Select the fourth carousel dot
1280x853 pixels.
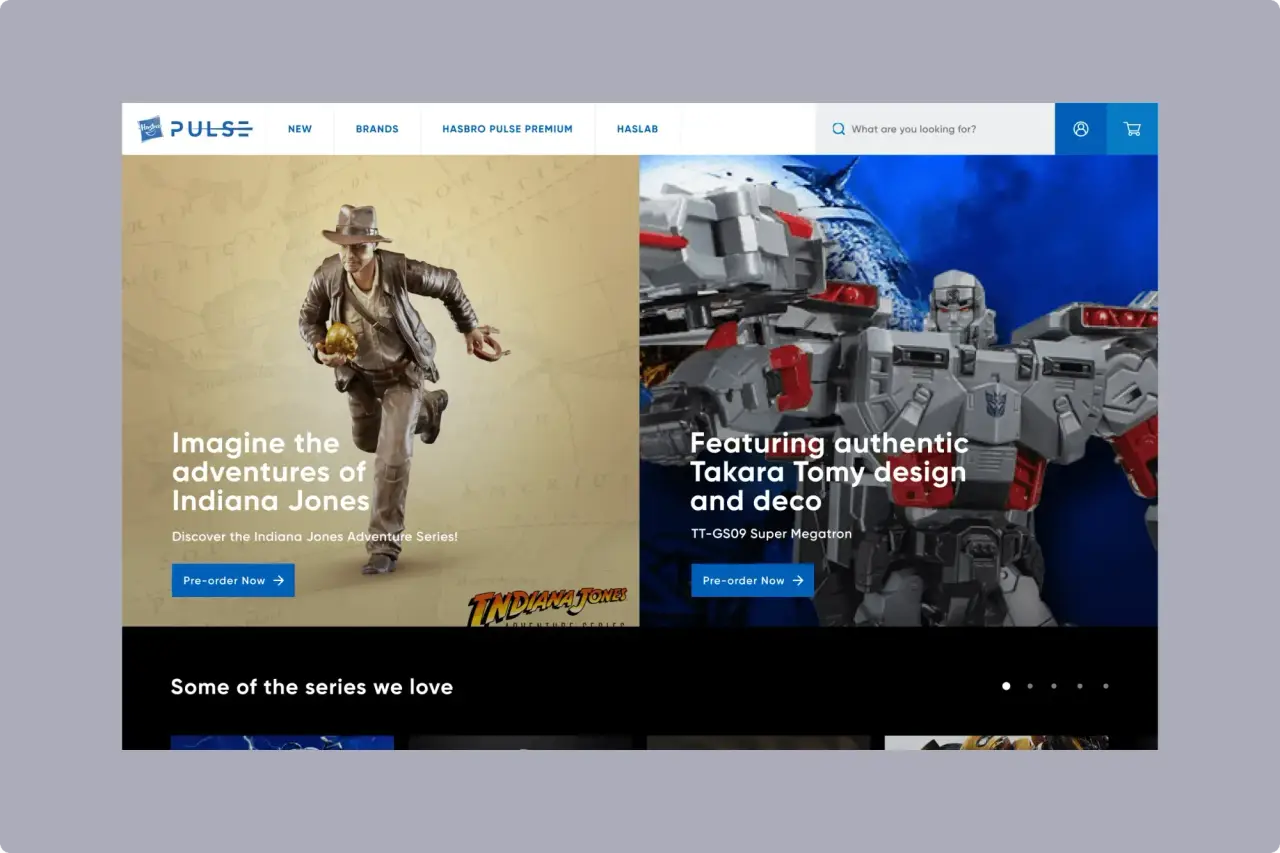[x=1080, y=686]
